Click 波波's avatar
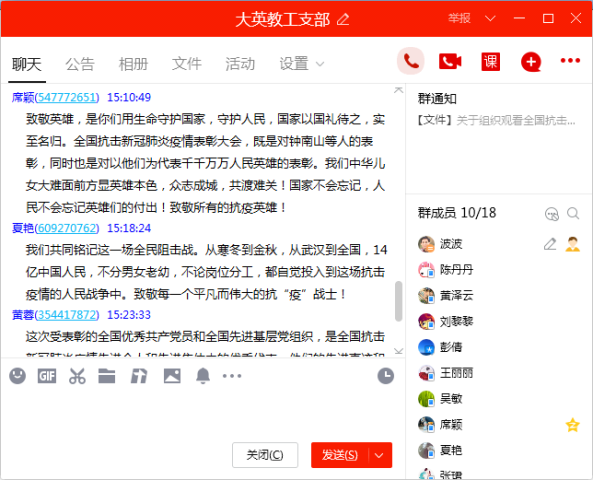Image resolution: width=593 pixels, height=480 pixels. (x=426, y=244)
